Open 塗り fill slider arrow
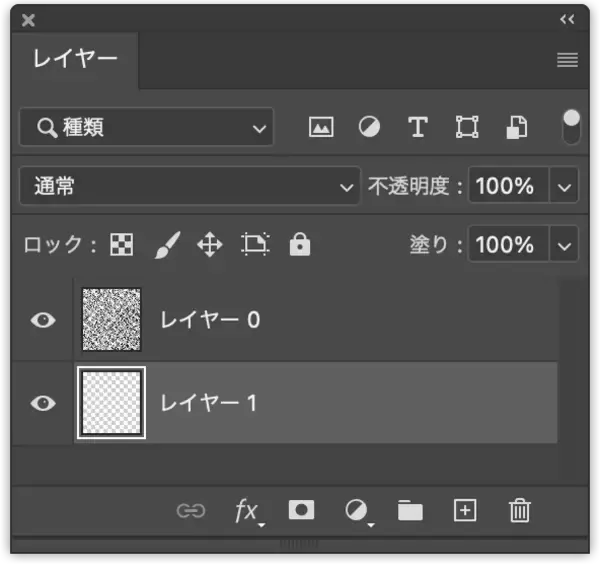Screen dimensions: 600x568 [564, 245]
